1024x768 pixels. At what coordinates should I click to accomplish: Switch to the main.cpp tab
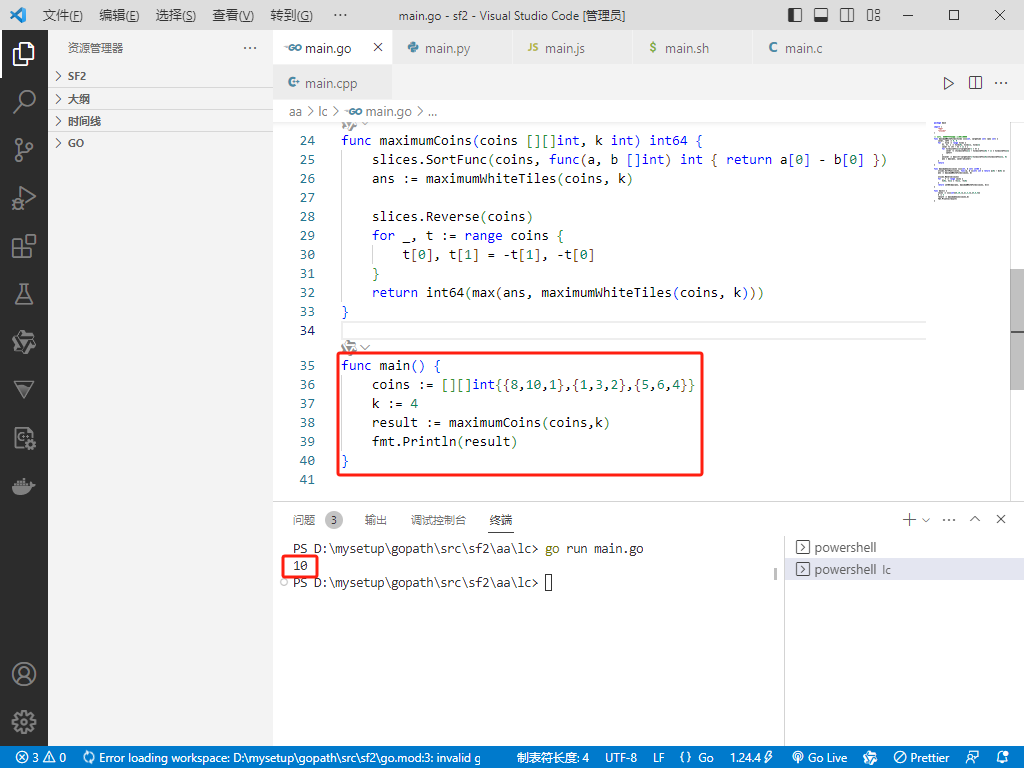coord(332,83)
